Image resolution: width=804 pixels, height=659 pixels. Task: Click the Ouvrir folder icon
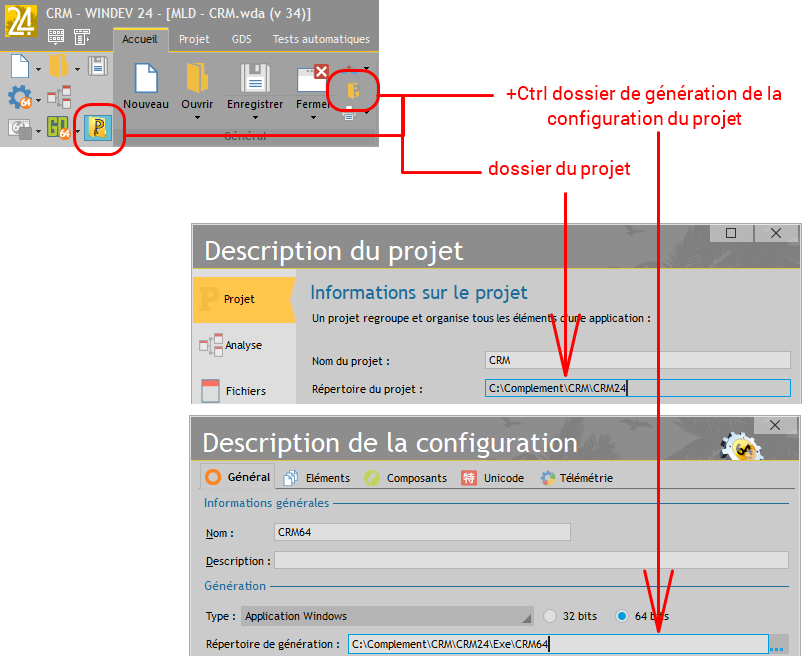pyautogui.click(x=197, y=78)
